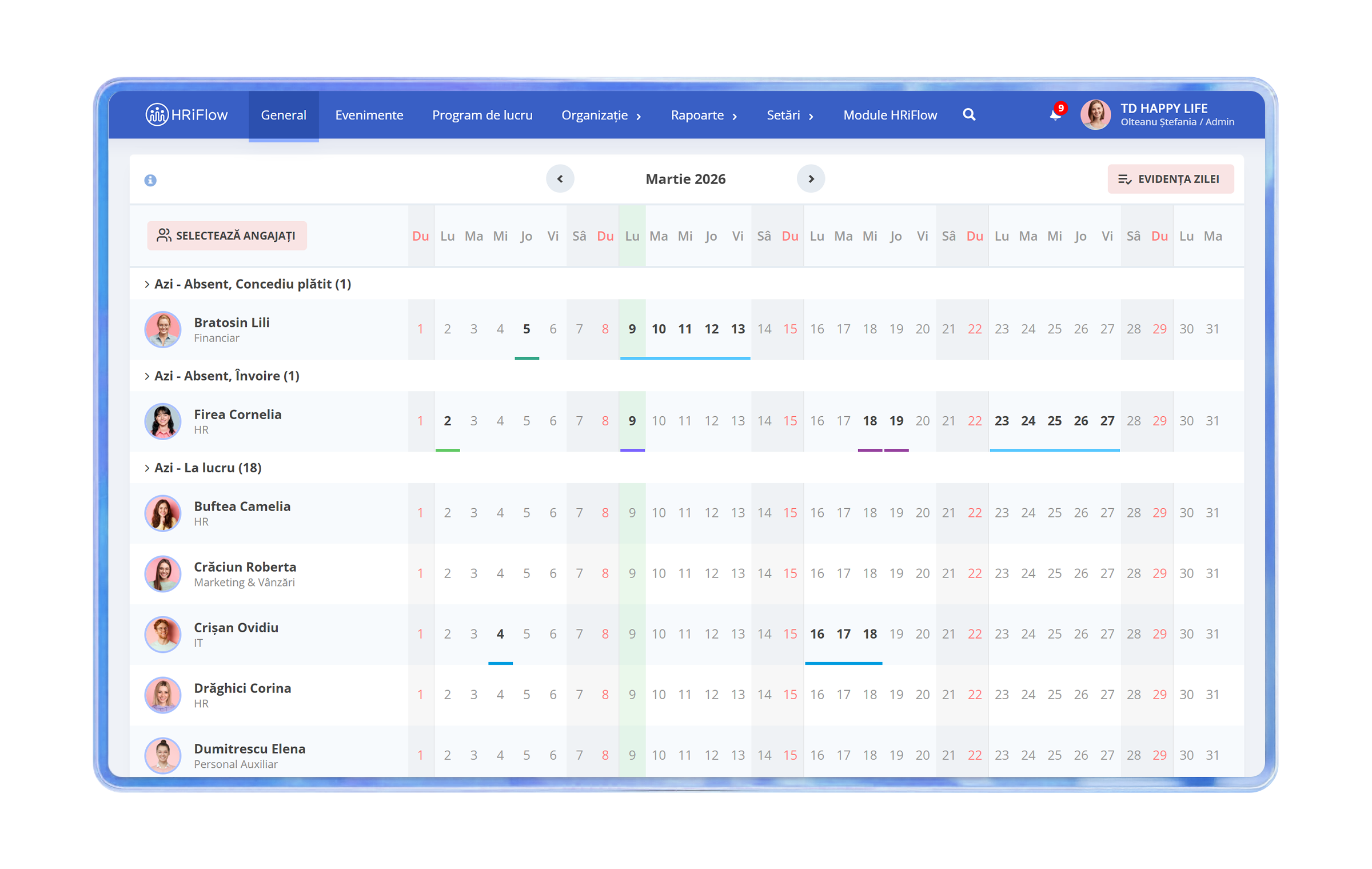Click Crișan Ovidiu name

pos(236,627)
